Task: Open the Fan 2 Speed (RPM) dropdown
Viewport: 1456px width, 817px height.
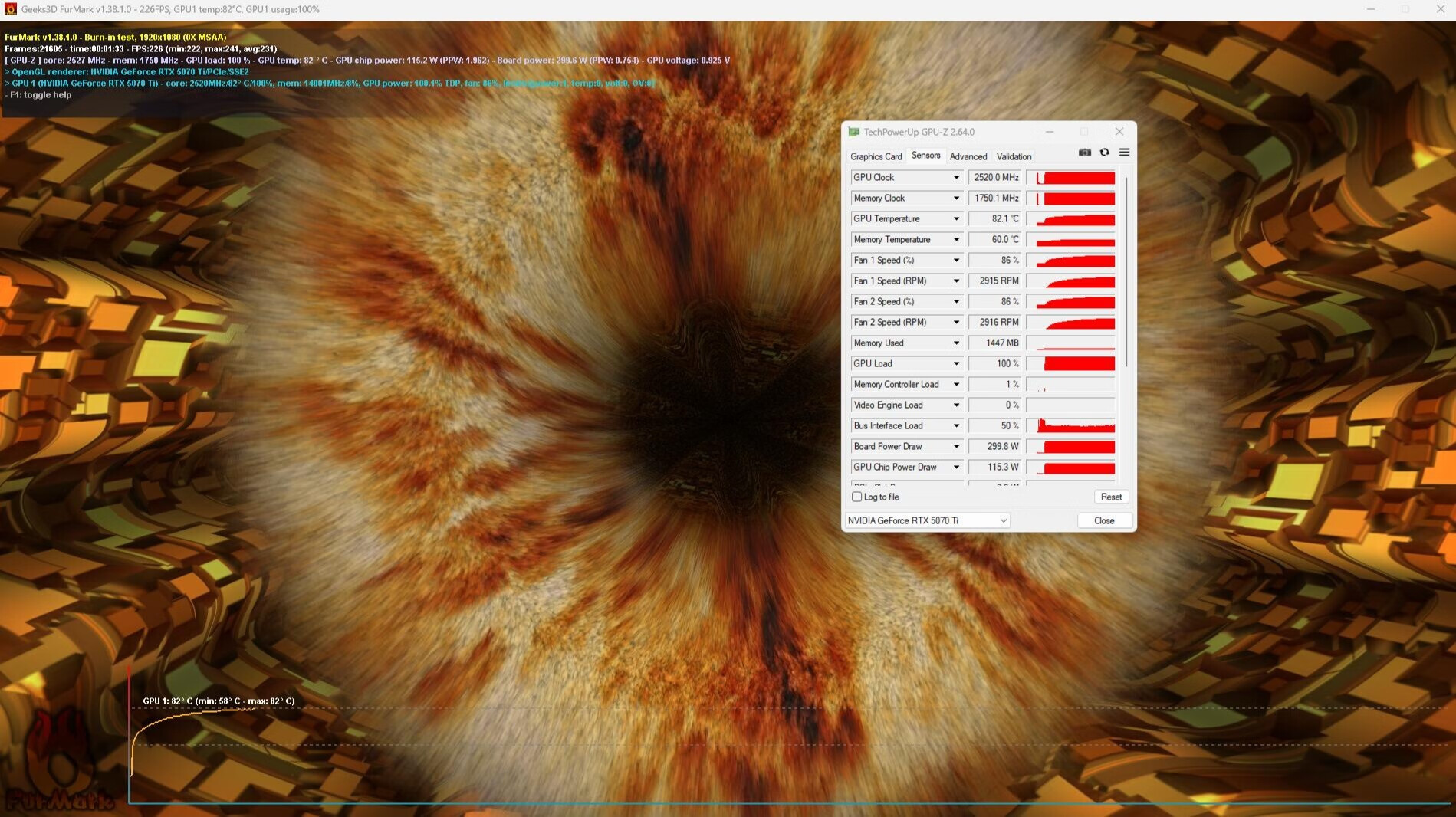Action: (956, 322)
